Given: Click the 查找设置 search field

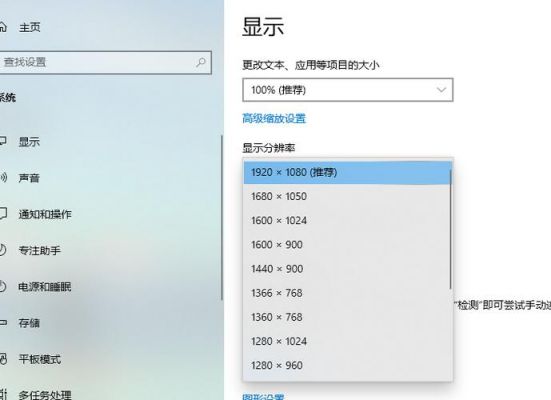Looking at the screenshot, I should tap(105, 63).
